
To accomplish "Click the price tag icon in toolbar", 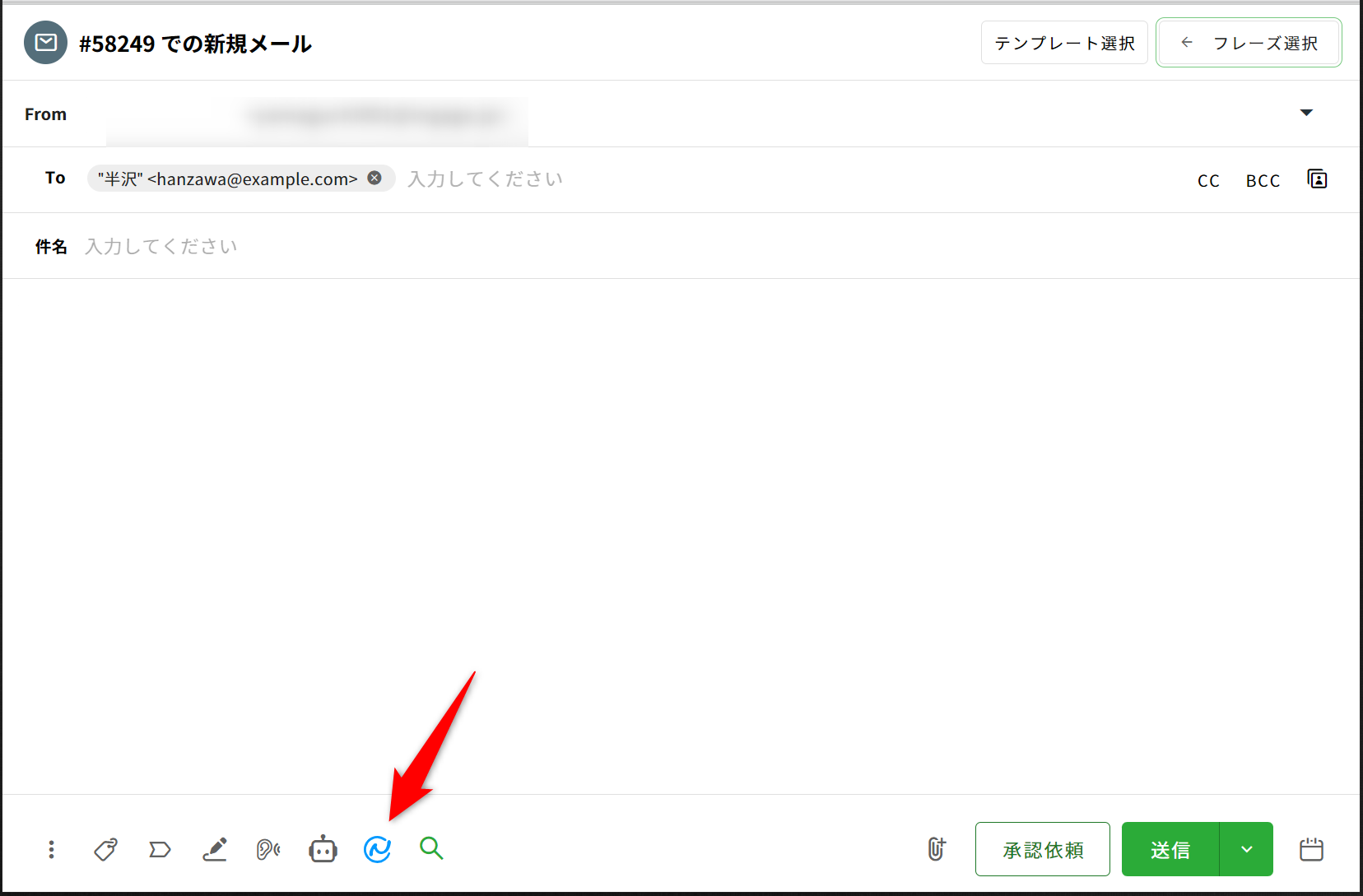I will (105, 849).
